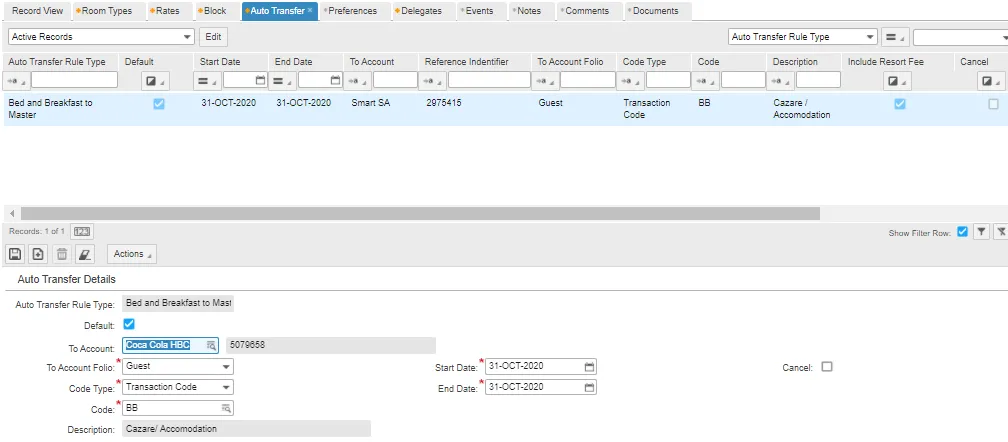
Task: Open Start Date filter equals operator
Action: [206, 80]
